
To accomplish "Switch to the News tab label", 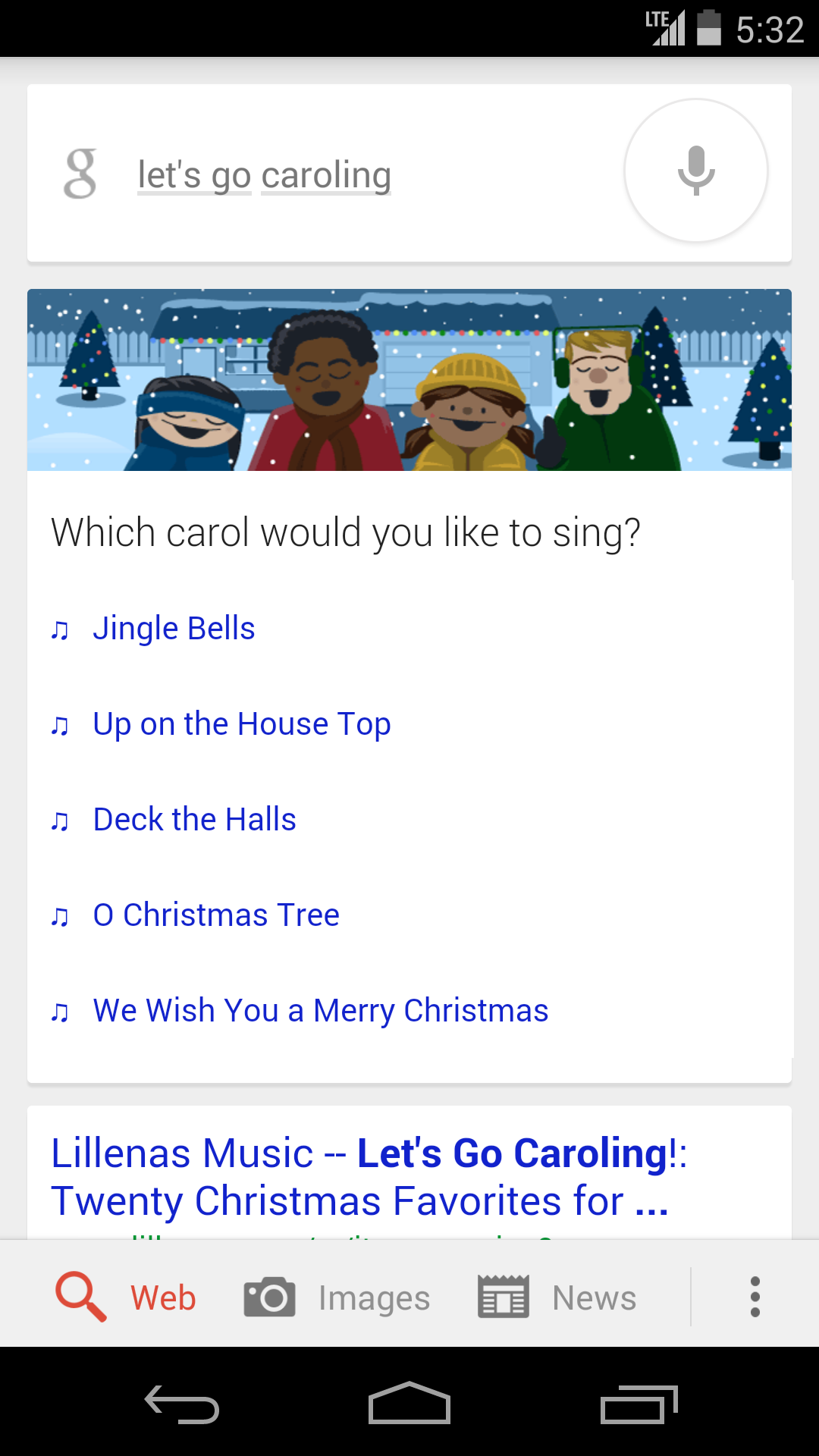I will (x=594, y=1298).
